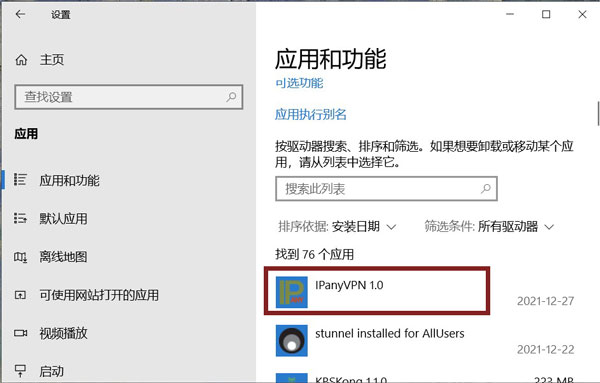This screenshot has width=600, height=383.
Task: Open the 主页 home icon
Action: tap(21, 60)
